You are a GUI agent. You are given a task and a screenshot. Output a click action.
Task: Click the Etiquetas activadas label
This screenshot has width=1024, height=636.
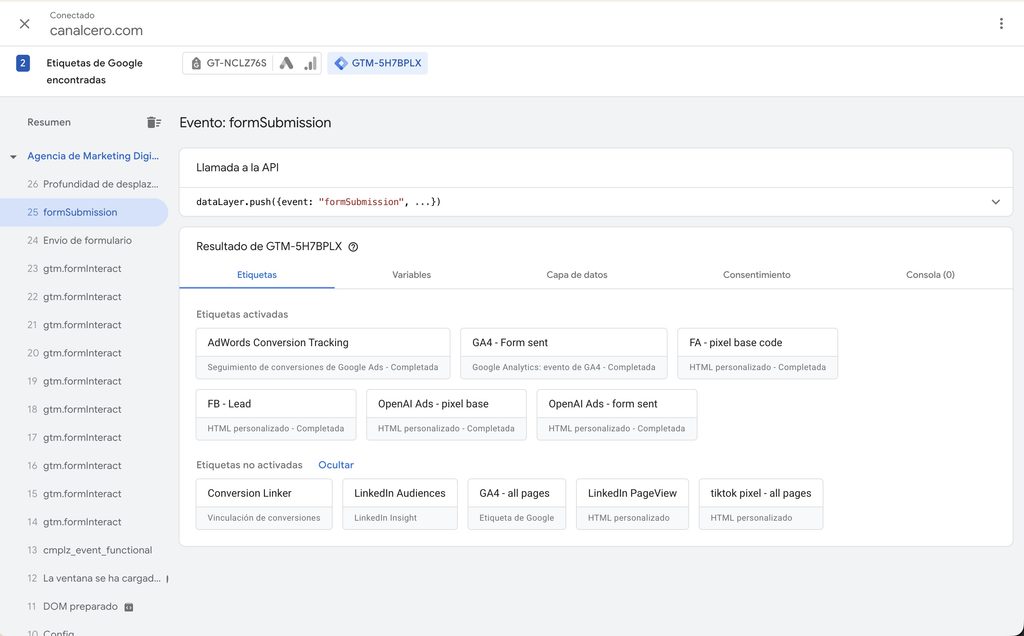coord(242,314)
